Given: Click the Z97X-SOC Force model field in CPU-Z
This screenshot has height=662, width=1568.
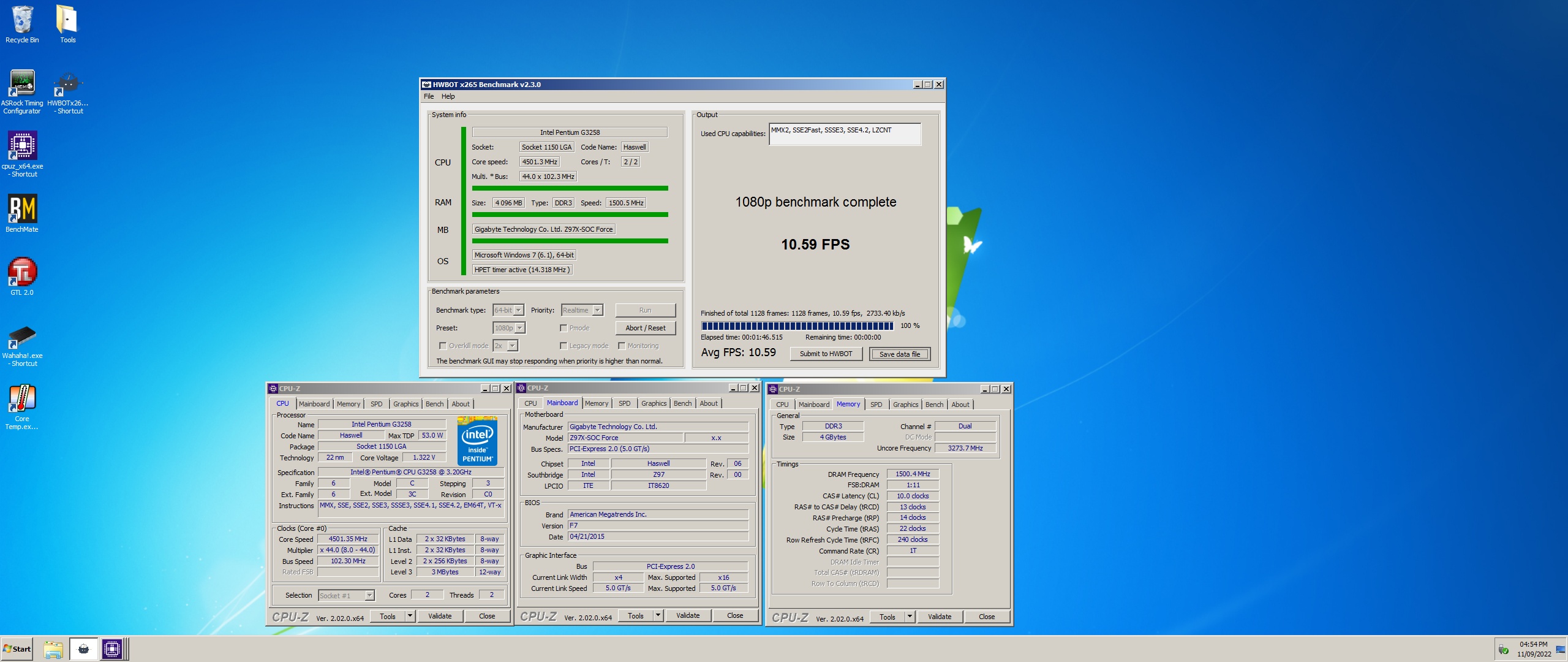Looking at the screenshot, I should point(625,438).
